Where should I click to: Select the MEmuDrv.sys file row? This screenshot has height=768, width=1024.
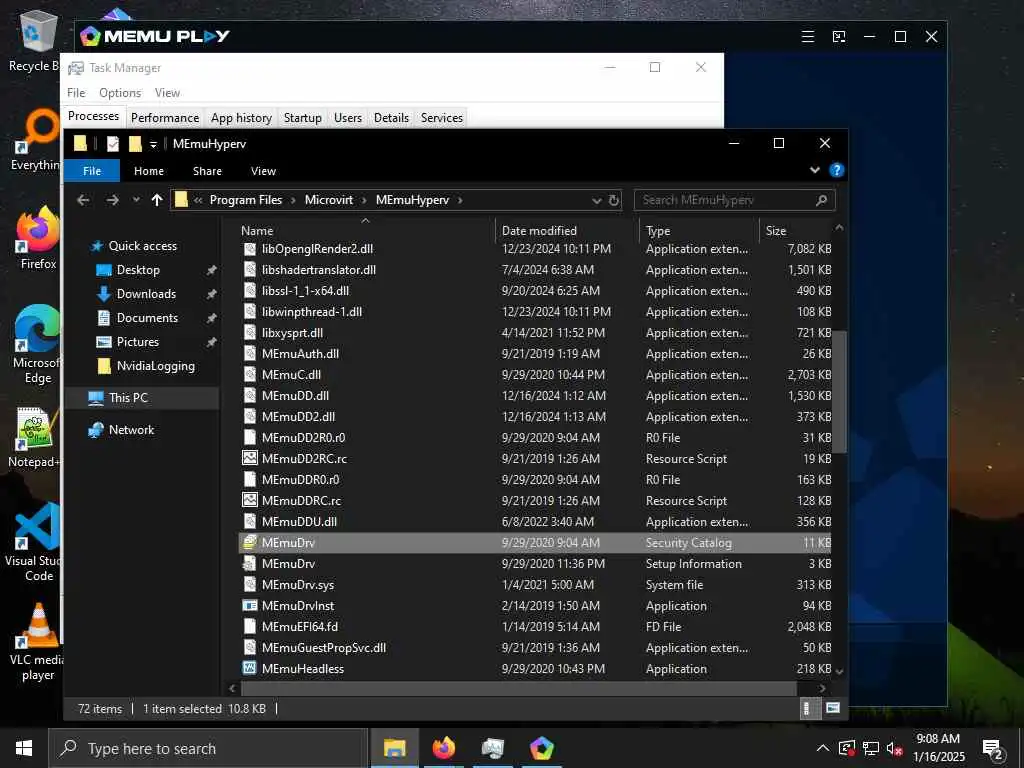pyautogui.click(x=536, y=584)
